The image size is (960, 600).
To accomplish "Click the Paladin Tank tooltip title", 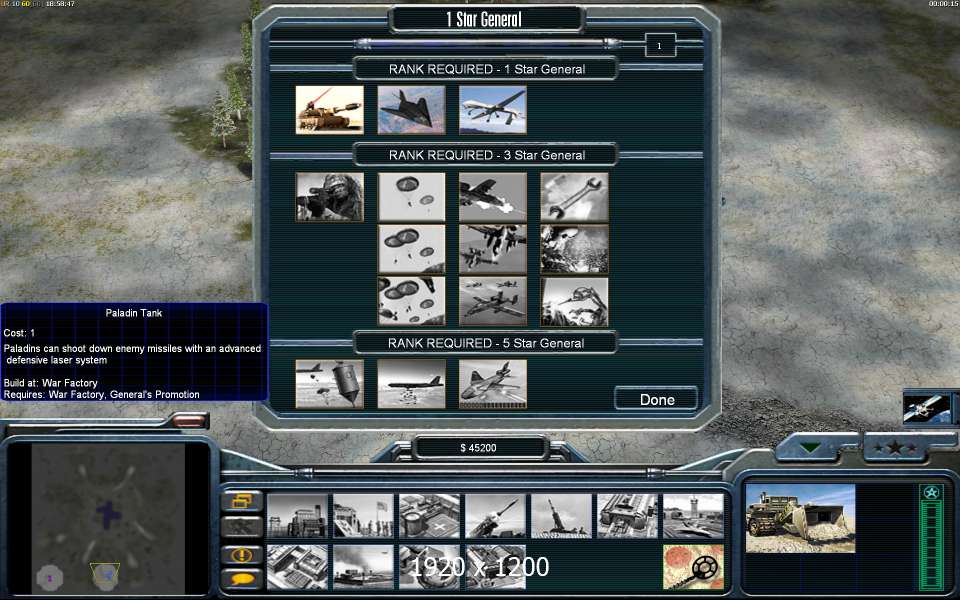I will (x=133, y=313).
